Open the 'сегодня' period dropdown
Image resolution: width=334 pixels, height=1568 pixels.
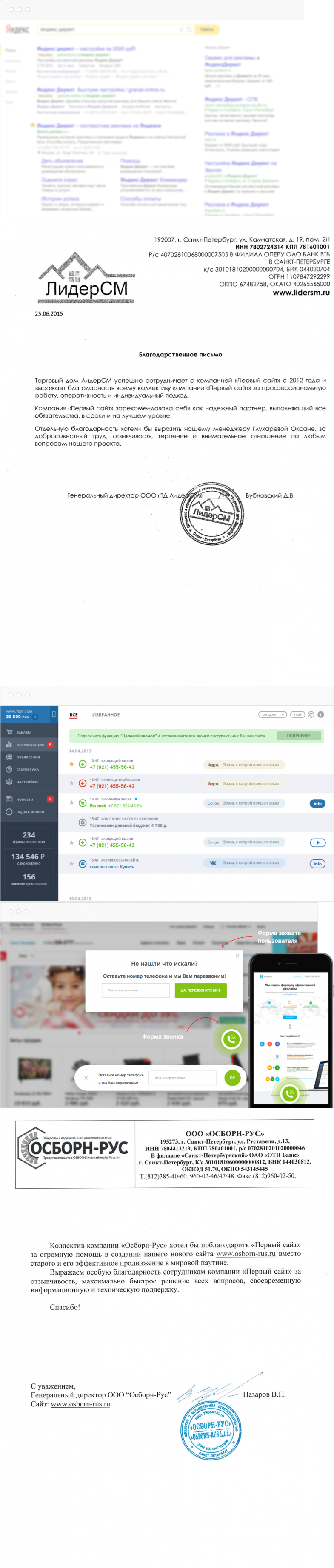pyautogui.click(x=272, y=714)
